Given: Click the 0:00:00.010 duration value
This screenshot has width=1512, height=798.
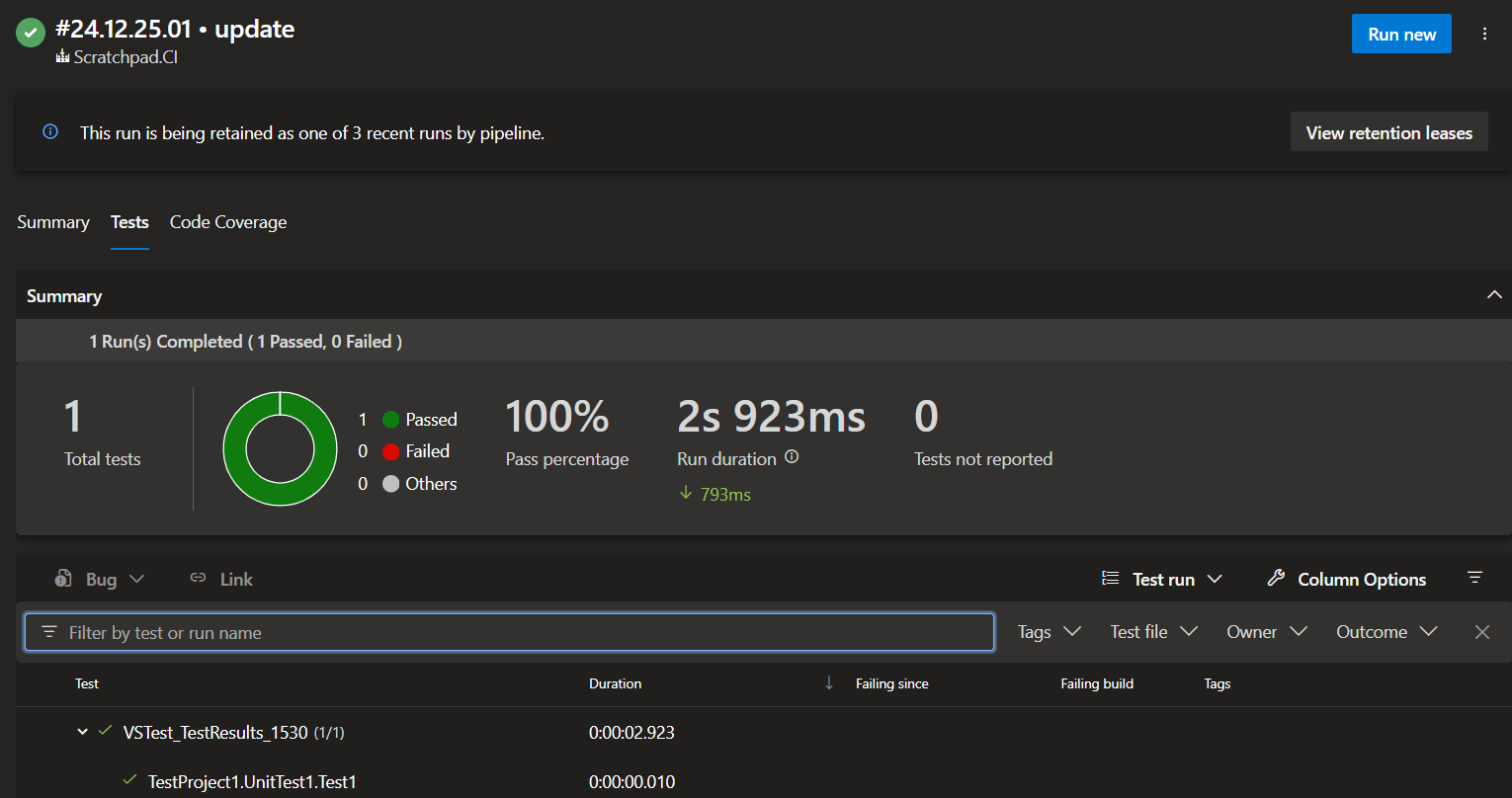Looking at the screenshot, I should (x=631, y=781).
